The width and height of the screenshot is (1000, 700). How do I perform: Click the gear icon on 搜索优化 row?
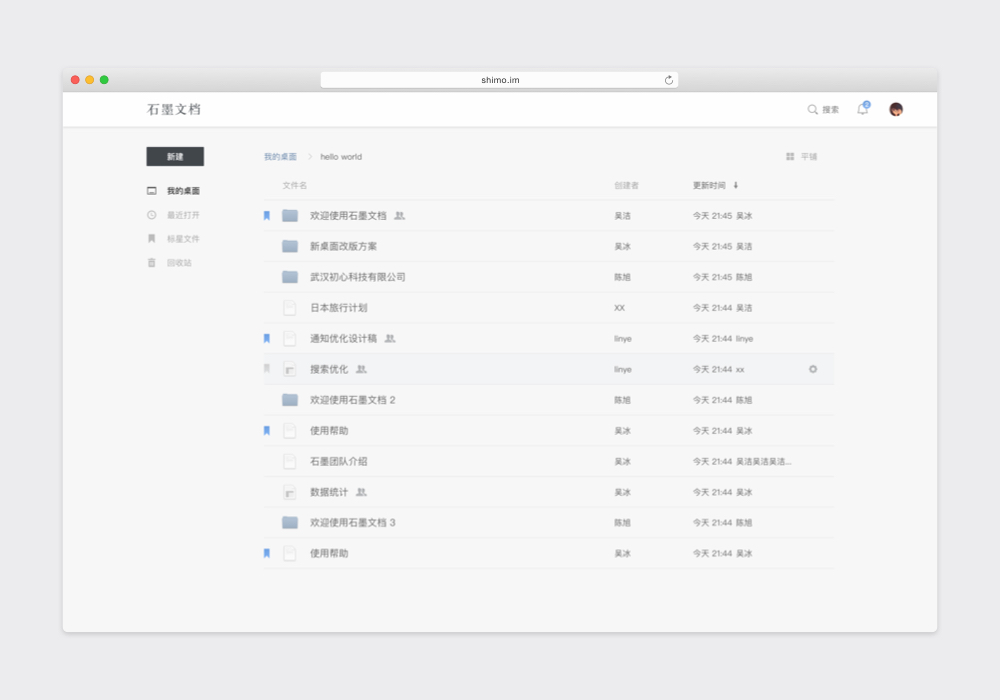(x=813, y=369)
